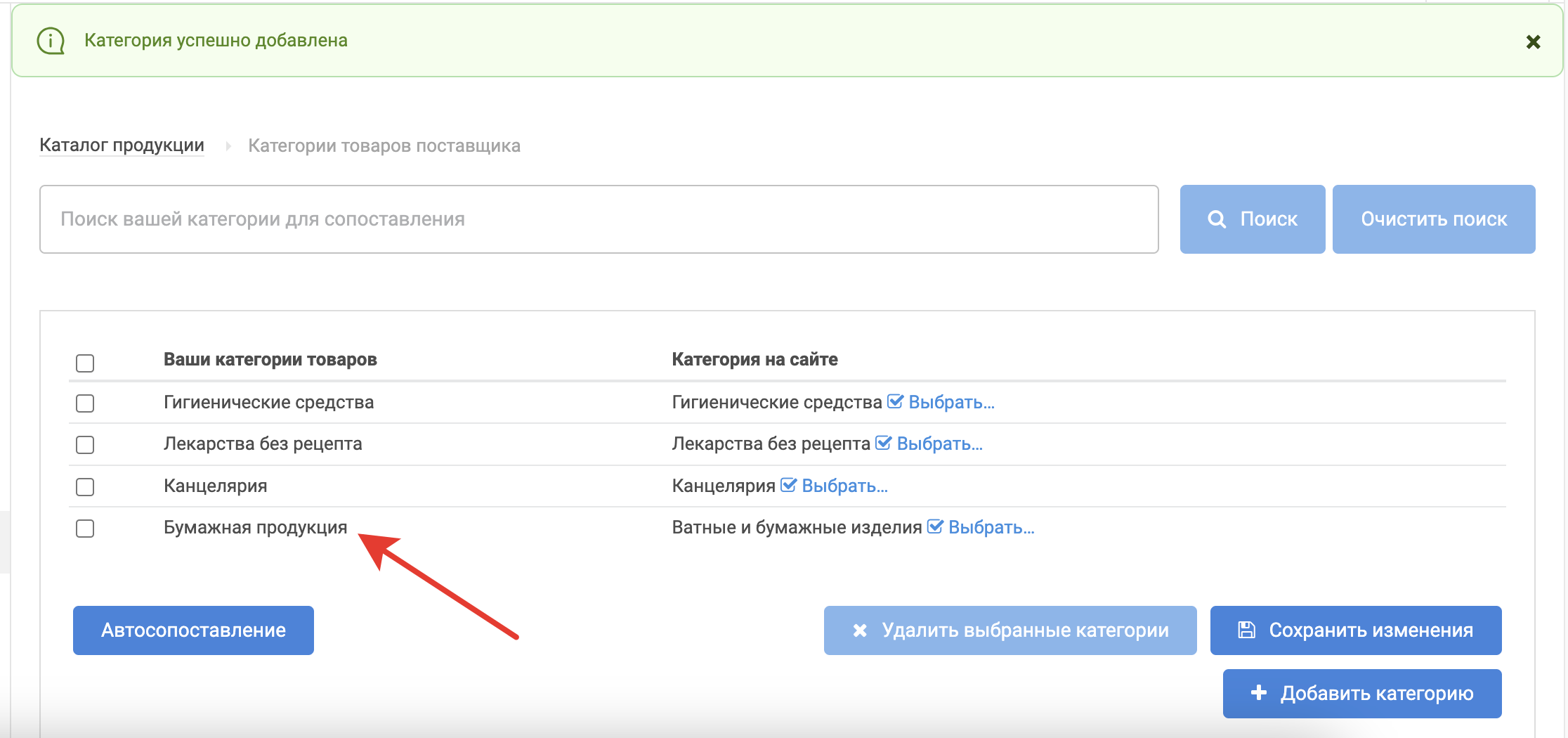Check the Бумажная продукция row checkbox
This screenshot has height=738, width=1568.
click(x=85, y=529)
